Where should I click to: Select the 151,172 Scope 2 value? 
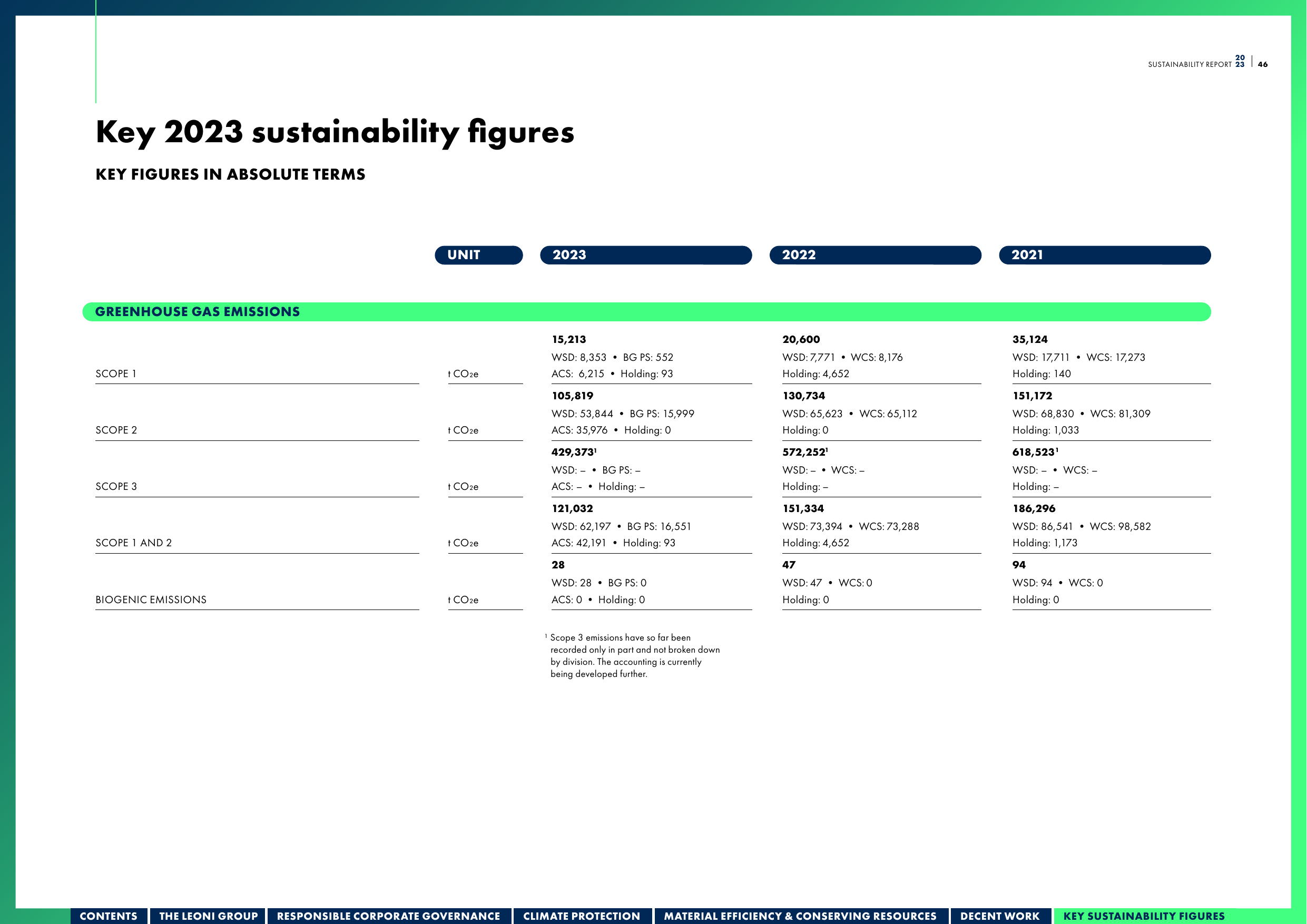coord(1033,396)
